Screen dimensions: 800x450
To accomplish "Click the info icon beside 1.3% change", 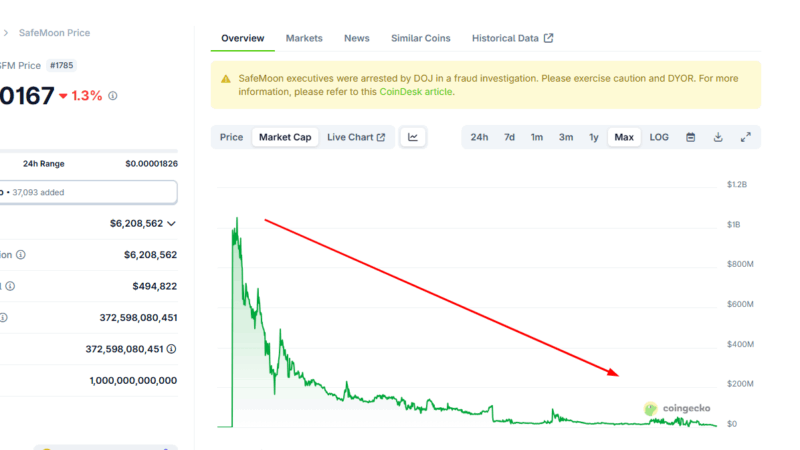I will pos(113,96).
